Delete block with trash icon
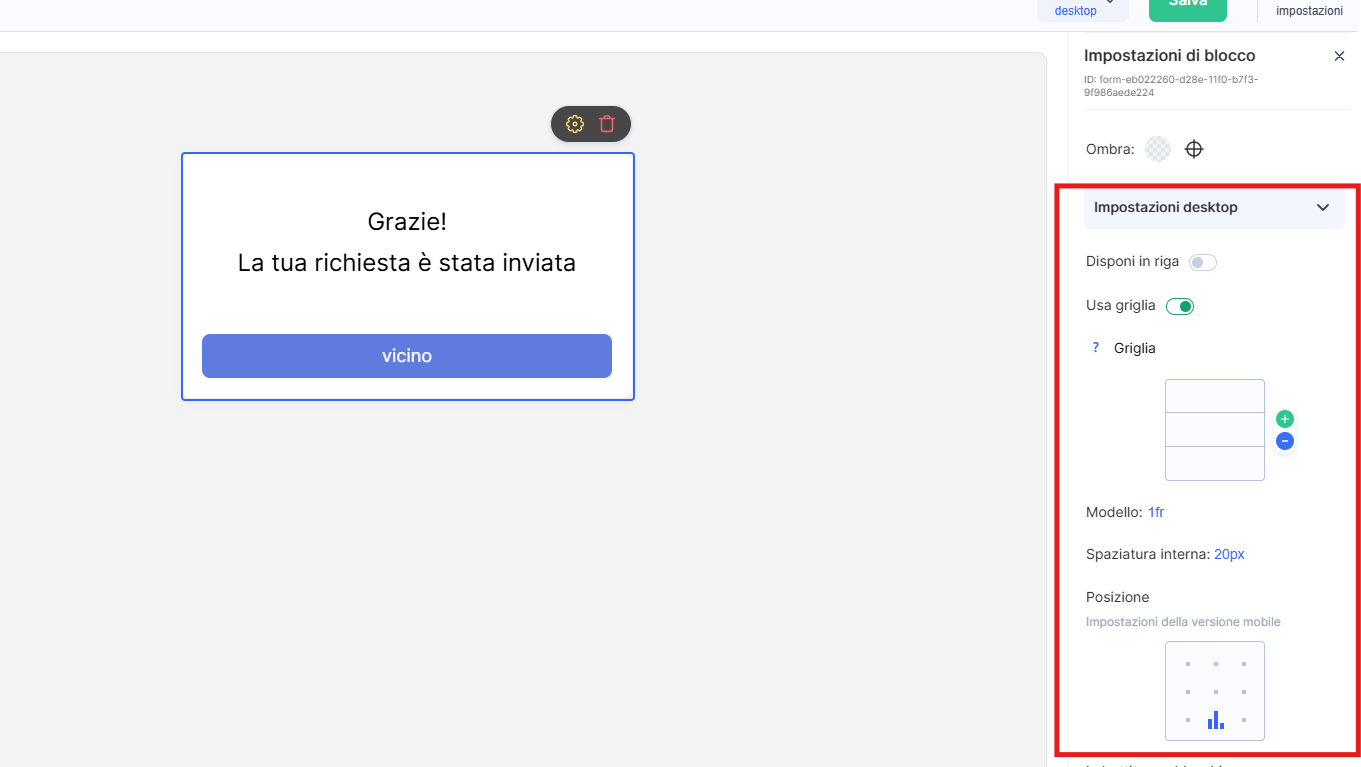The width and height of the screenshot is (1361, 767). pyautogui.click(x=607, y=124)
